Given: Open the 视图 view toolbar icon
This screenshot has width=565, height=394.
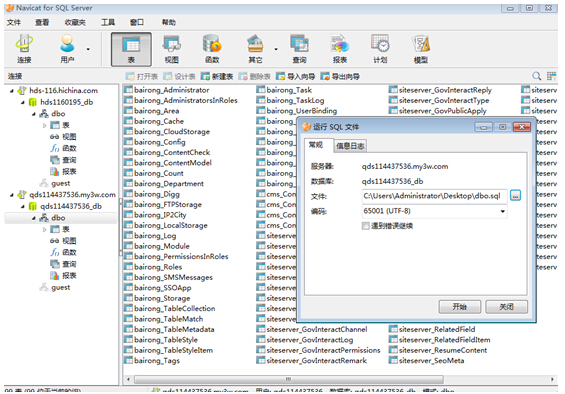Looking at the screenshot, I should (172, 49).
